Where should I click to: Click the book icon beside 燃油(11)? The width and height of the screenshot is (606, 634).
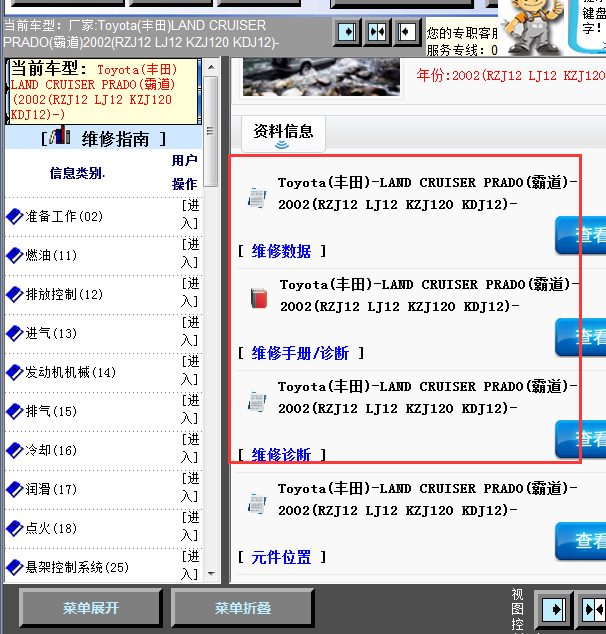[x=15, y=256]
